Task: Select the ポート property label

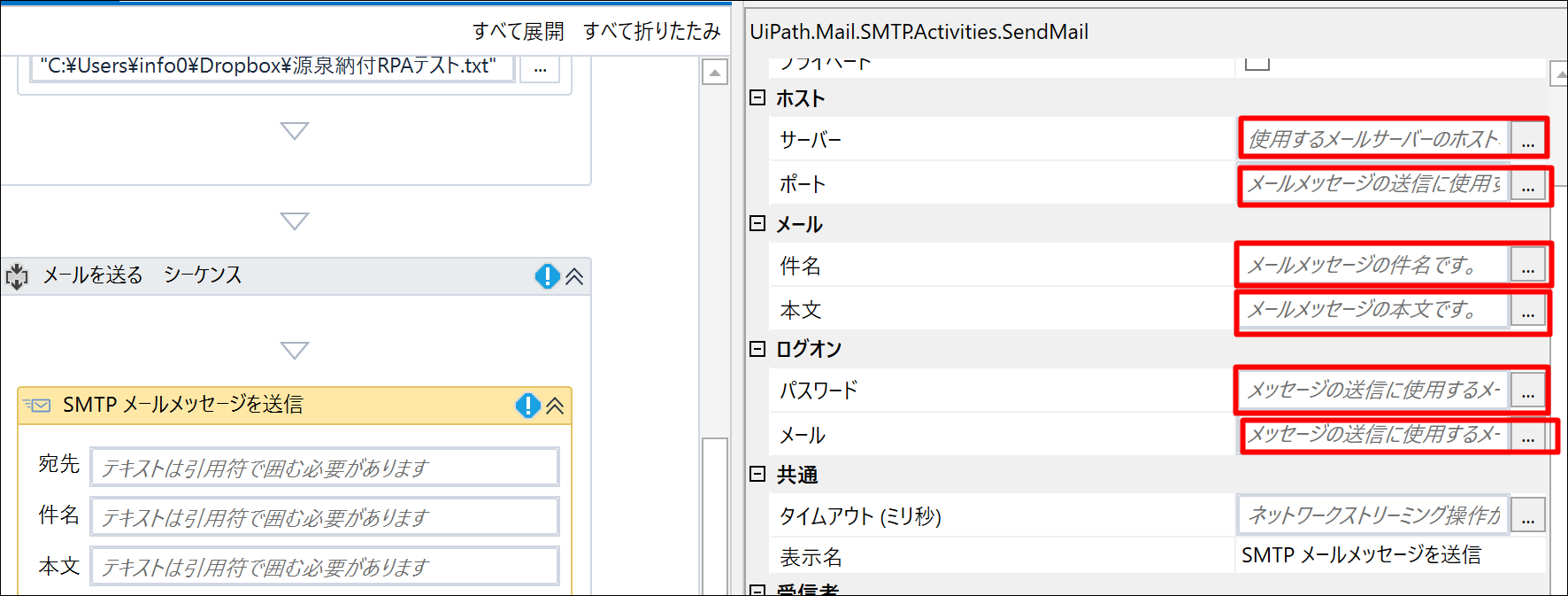Action: 802,184
